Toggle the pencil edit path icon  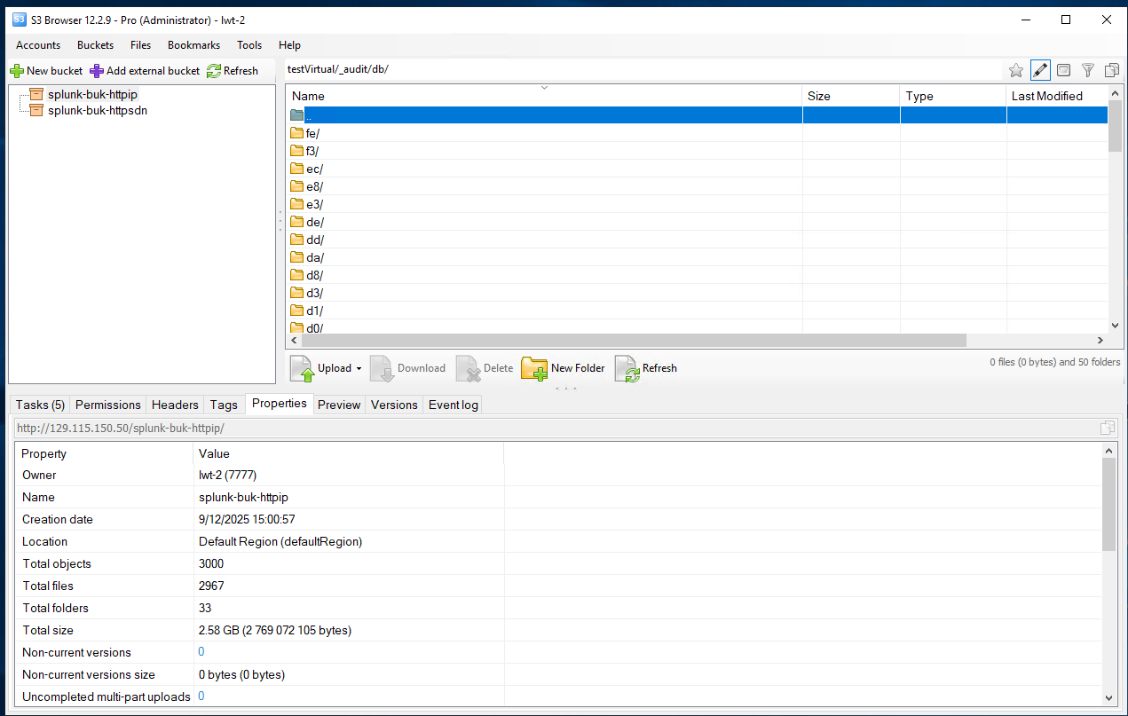(x=1040, y=70)
